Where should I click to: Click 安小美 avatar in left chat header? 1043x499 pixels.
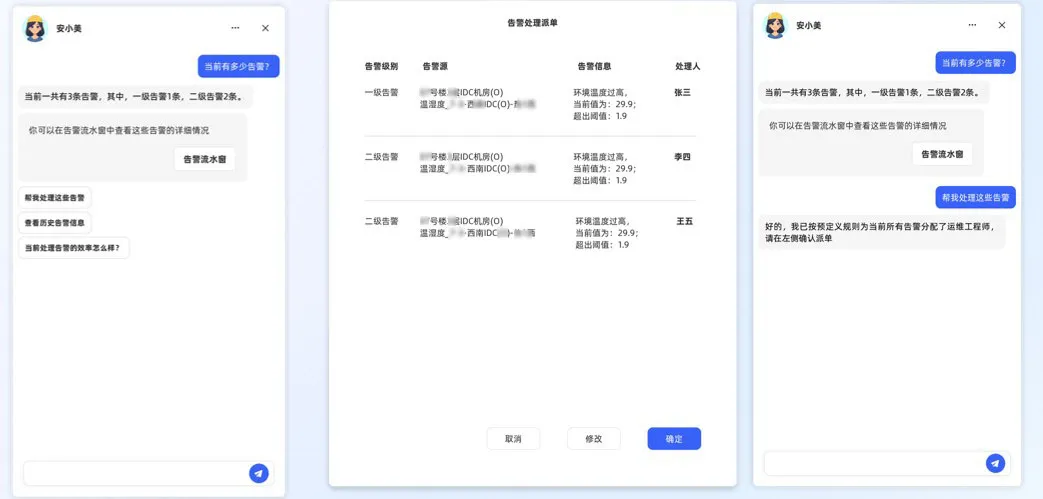point(36,28)
